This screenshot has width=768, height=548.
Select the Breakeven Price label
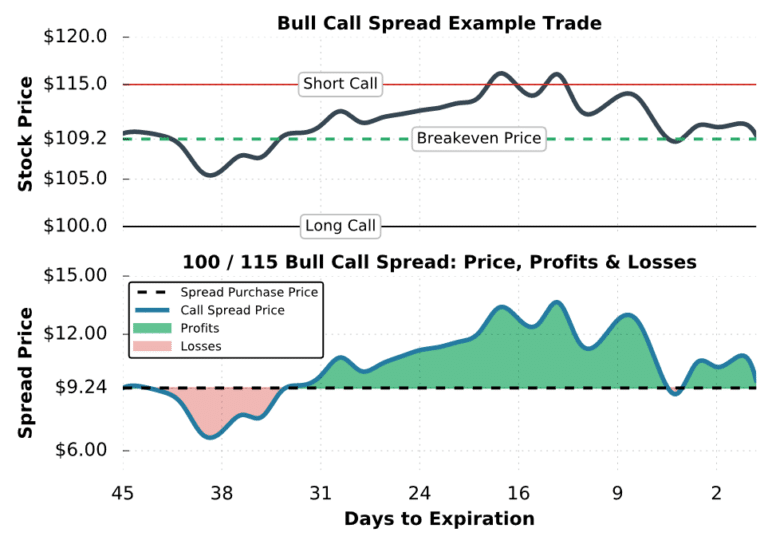coord(479,138)
